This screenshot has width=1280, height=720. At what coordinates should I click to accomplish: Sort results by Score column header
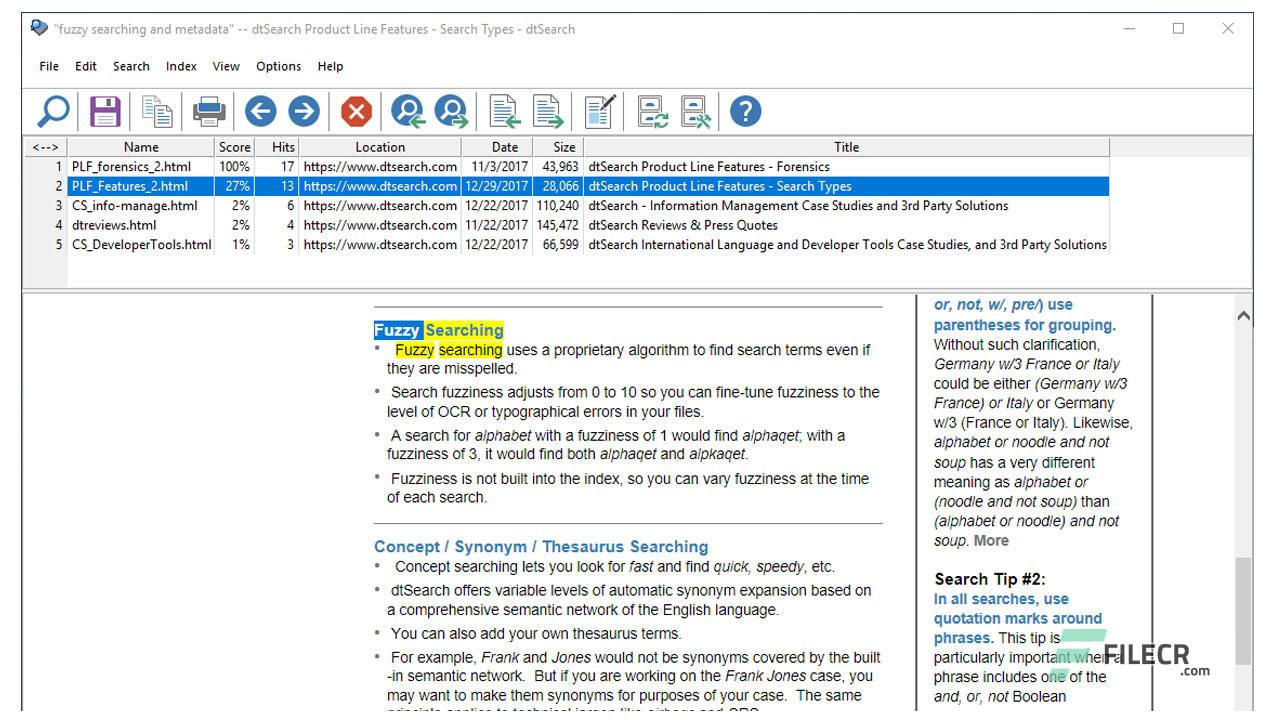point(235,147)
